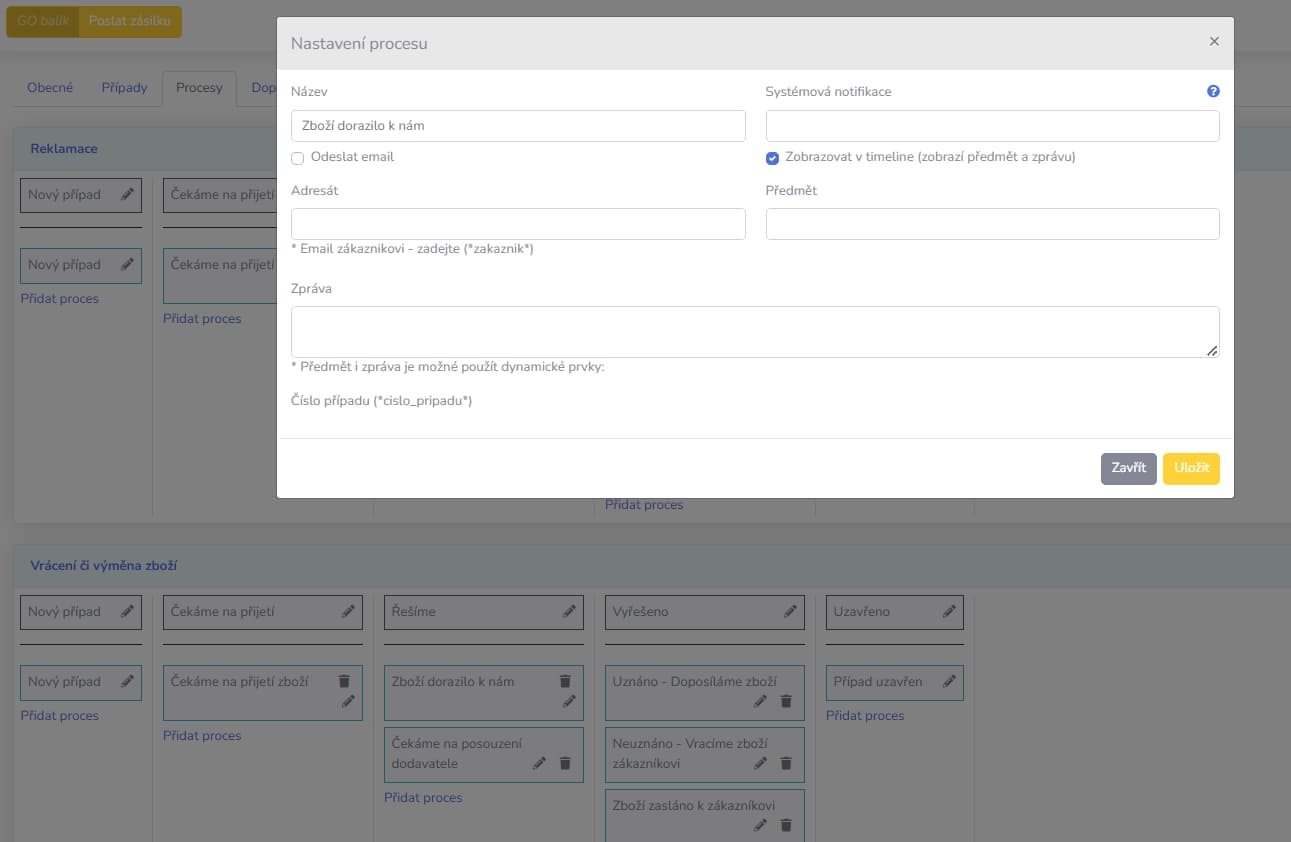This screenshot has width=1291, height=842.
Task: Click the Poslat zásilku button
Action: [x=130, y=21]
